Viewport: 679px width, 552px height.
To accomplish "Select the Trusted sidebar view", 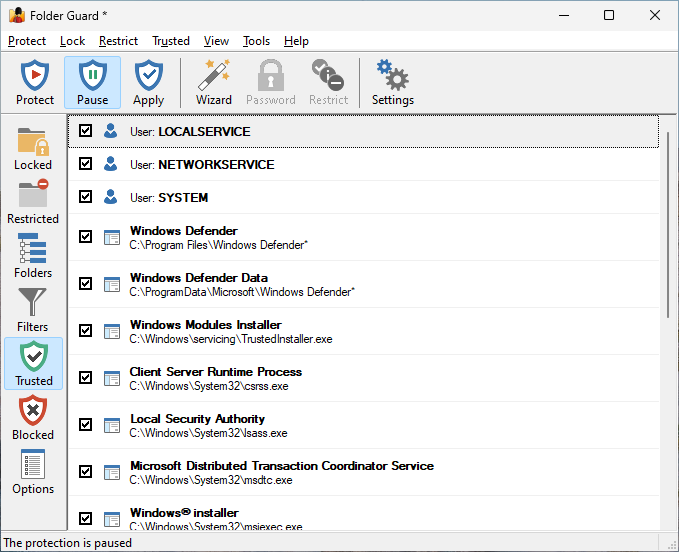I will (33, 364).
